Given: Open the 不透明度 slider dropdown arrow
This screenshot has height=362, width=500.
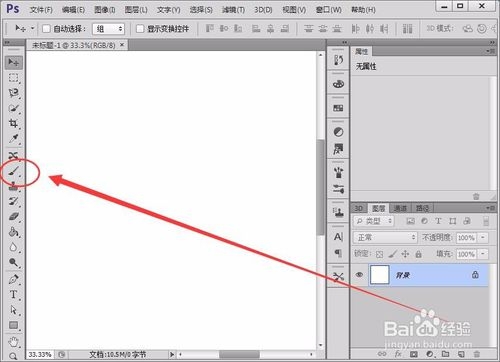Looking at the screenshot, I should click(483, 237).
